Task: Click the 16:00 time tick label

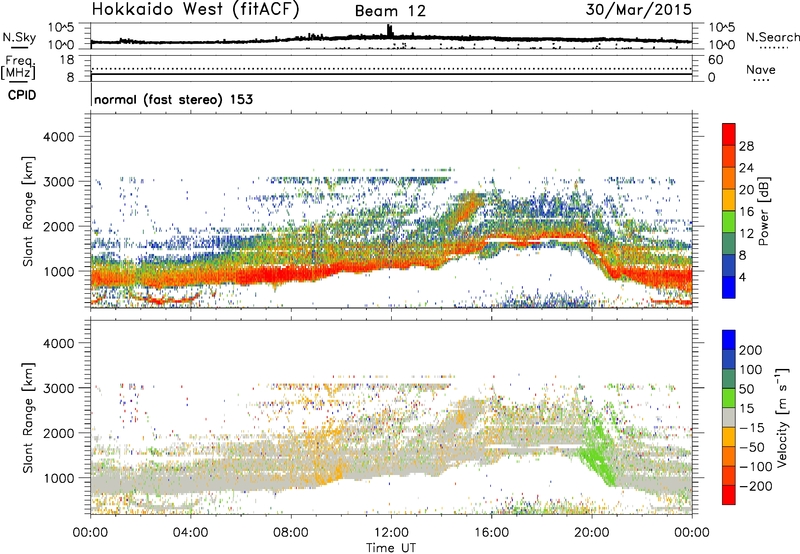Action: point(491,533)
